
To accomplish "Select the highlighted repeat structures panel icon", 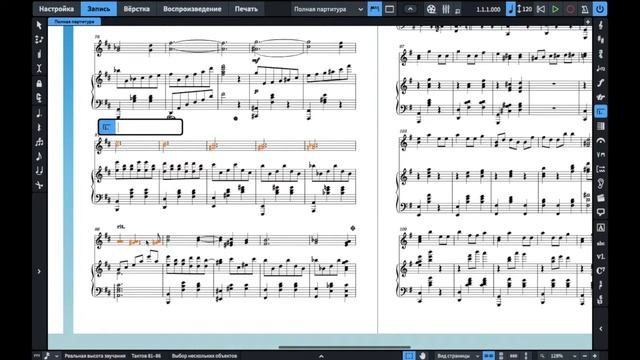I will pyautogui.click(x=600, y=111).
